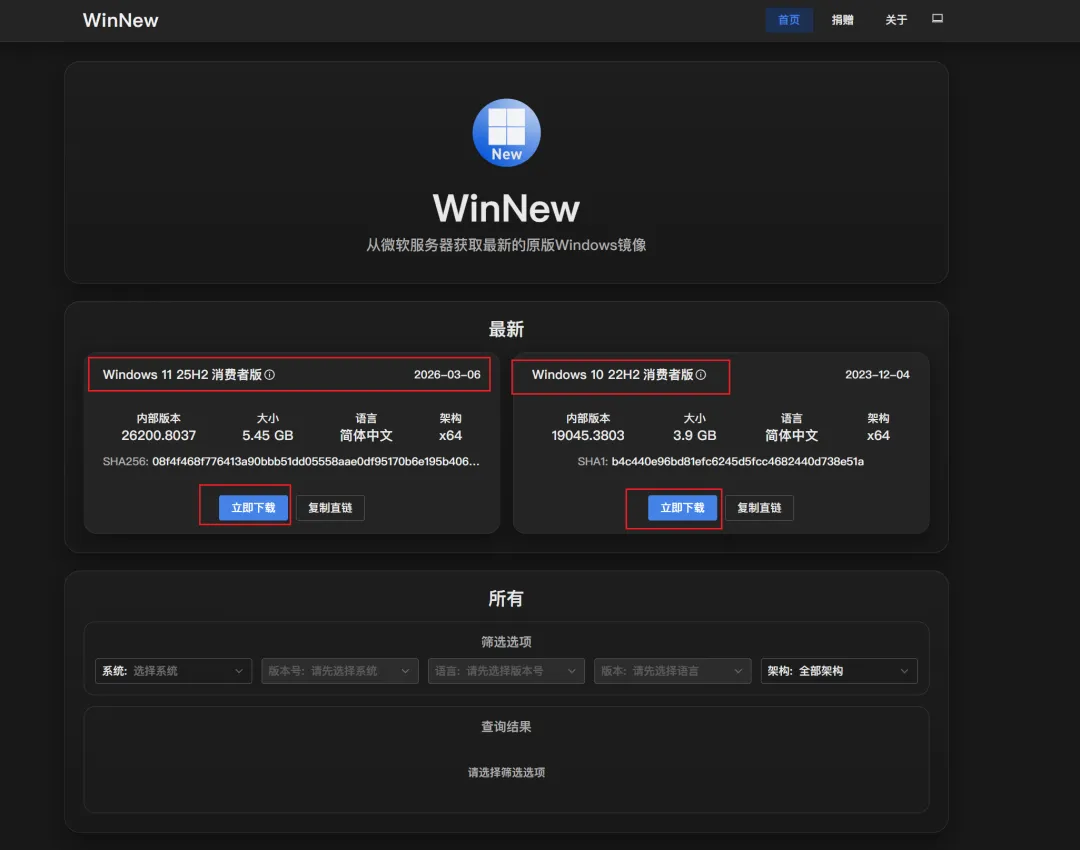The height and width of the screenshot is (850, 1080).
Task: Click WinNew brand text in header
Action: 121,20
